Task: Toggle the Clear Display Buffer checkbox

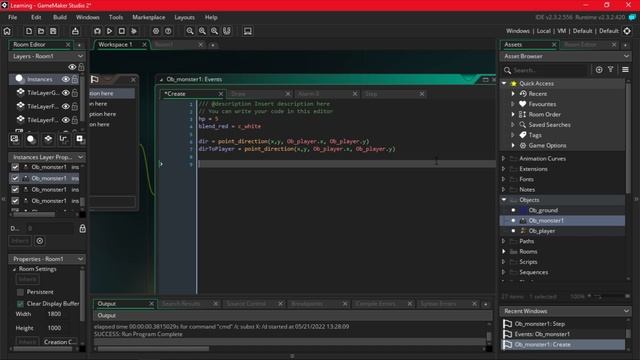Action: [20, 304]
